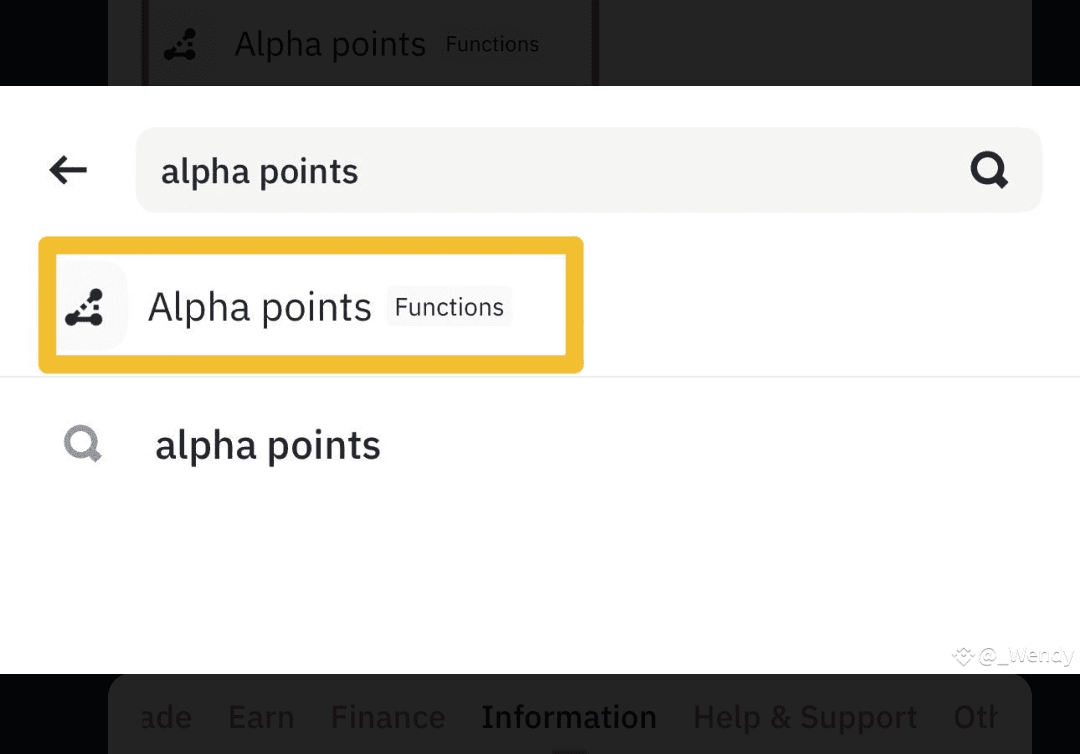
Task: Click the dimmed Functions tag at the top
Action: coord(492,44)
